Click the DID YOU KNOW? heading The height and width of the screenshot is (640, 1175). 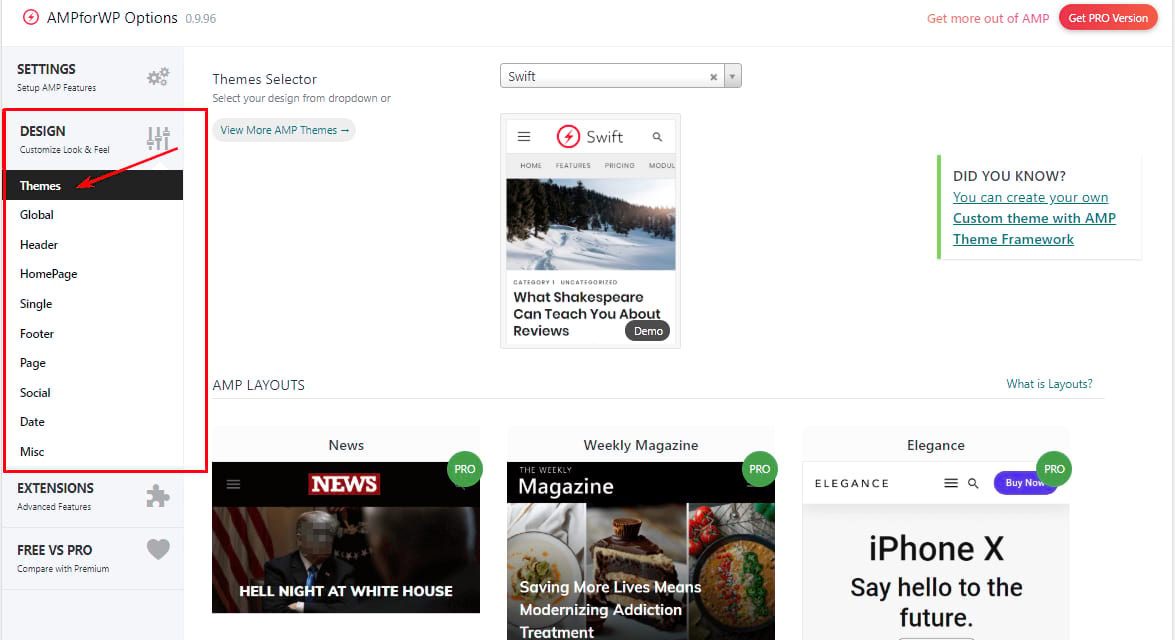click(x=1009, y=176)
